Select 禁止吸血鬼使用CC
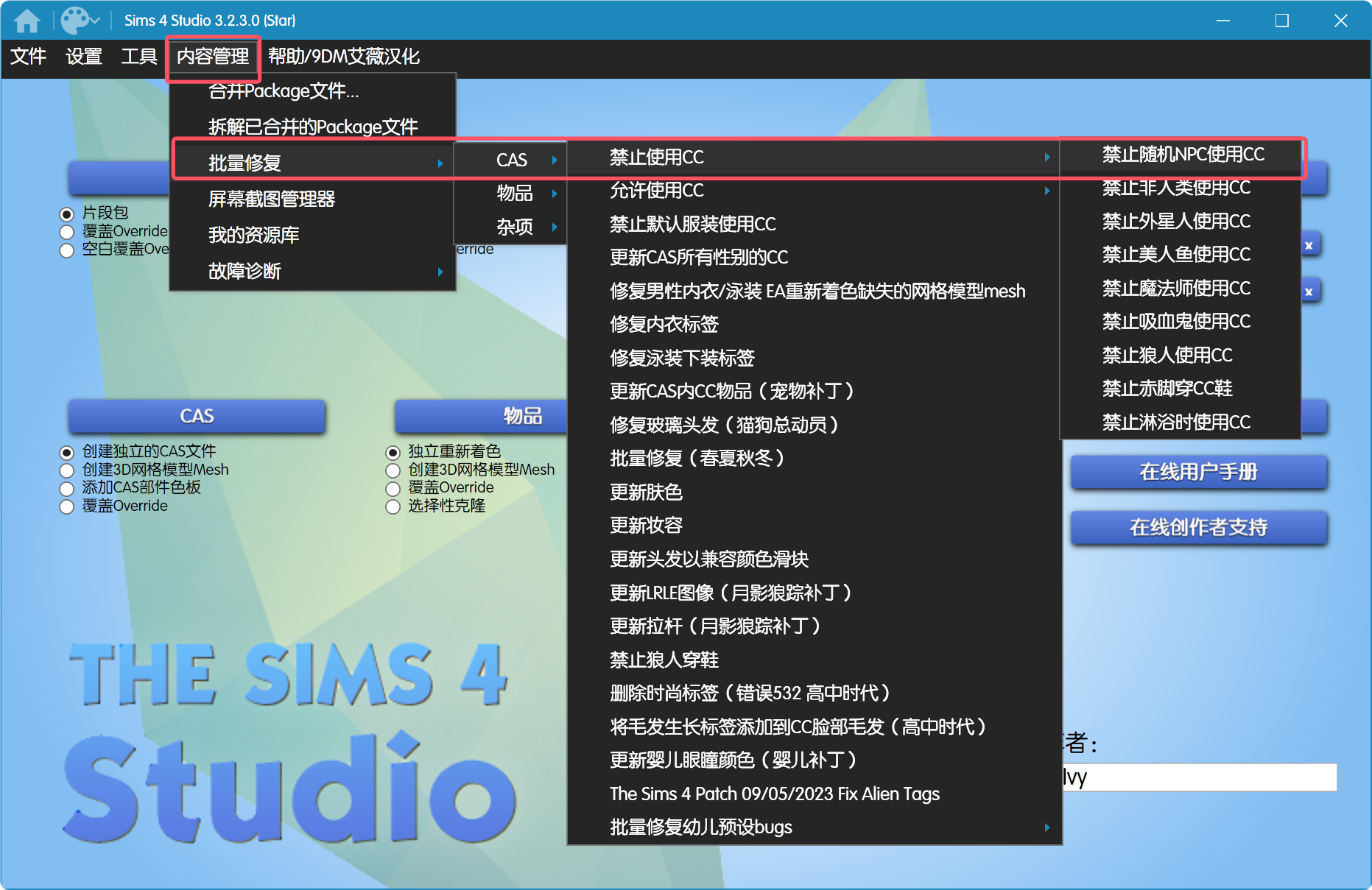The height and width of the screenshot is (890, 1372). [x=1181, y=322]
